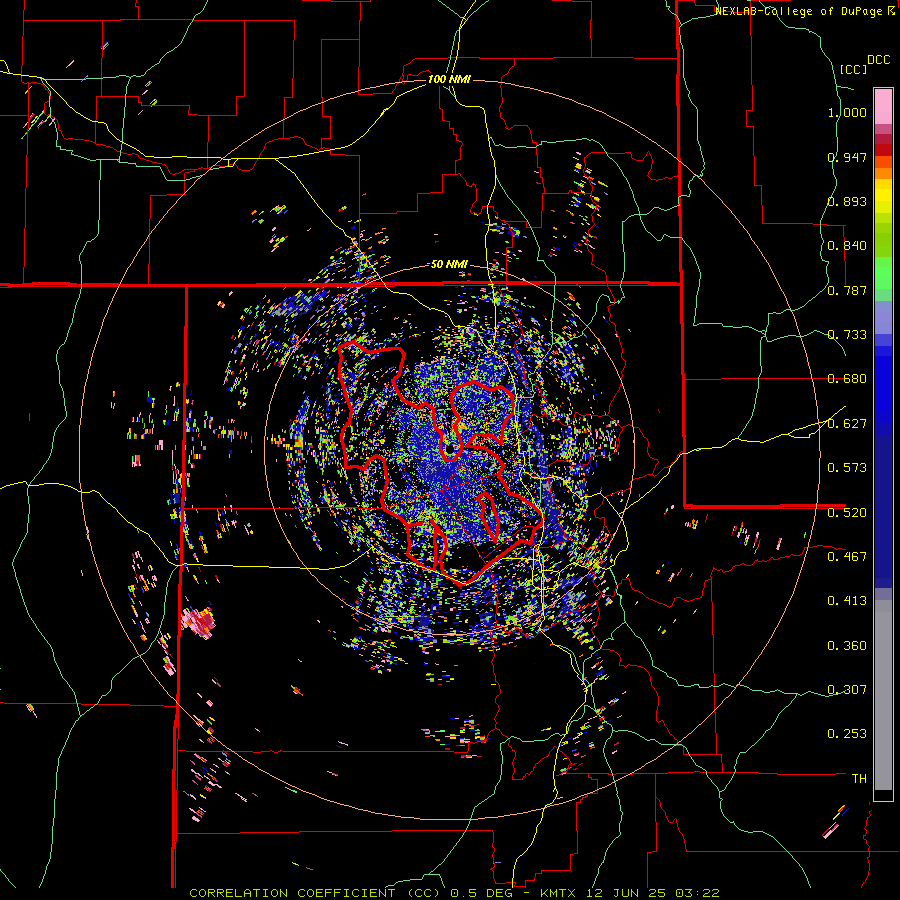This screenshot has height=900, width=900.
Task: Click the [CC] units label
Action: (x=854, y=69)
